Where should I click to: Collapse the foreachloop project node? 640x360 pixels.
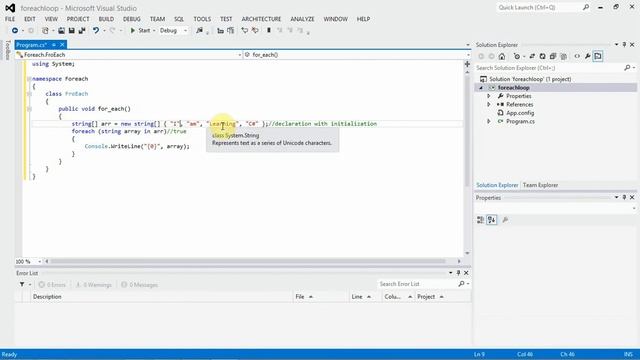click(x=481, y=88)
